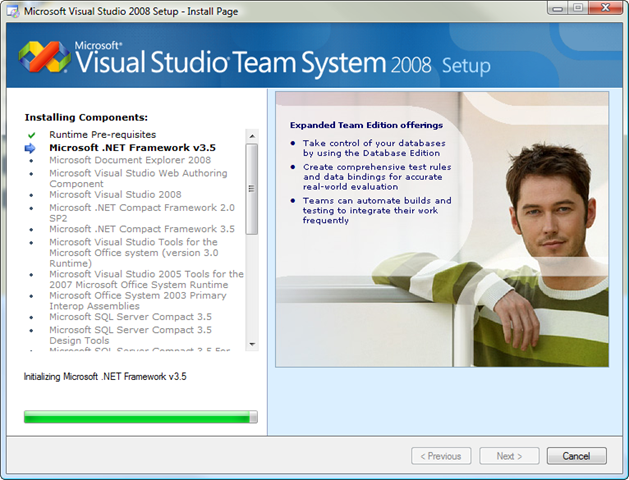Select 'Microsoft SQL Server Compact 3.5' entry

point(130,317)
